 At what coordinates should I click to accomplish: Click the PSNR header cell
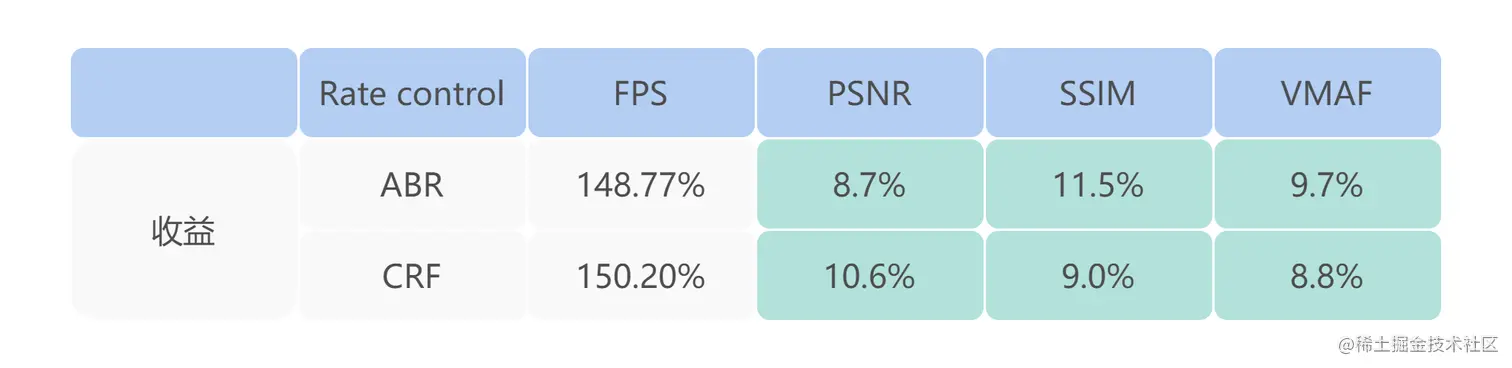click(x=870, y=93)
